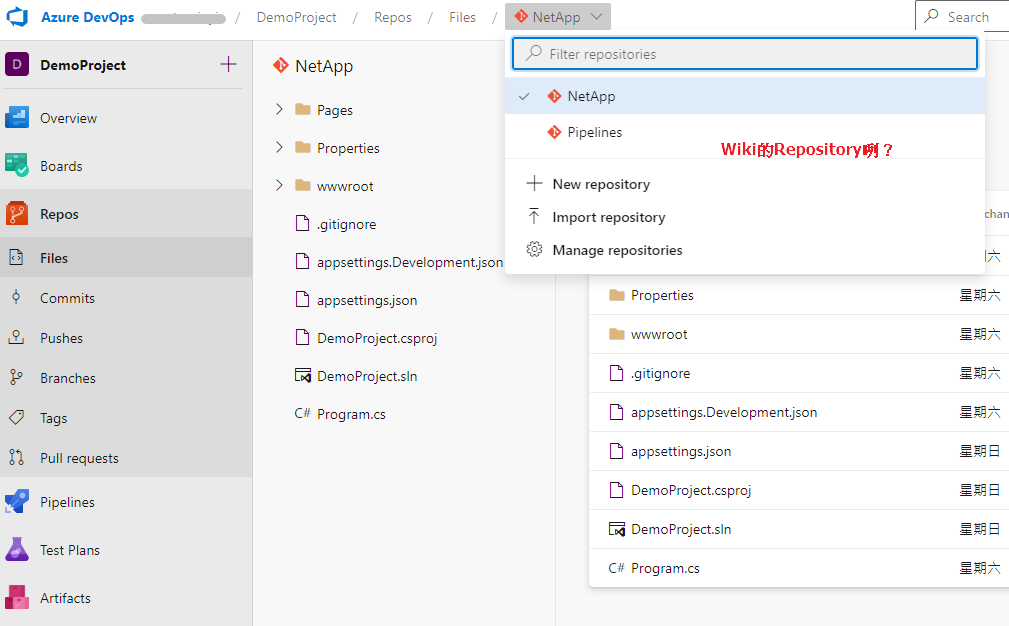Open Repos breadcrumb link
This screenshot has height=626, width=1009.
click(x=393, y=17)
